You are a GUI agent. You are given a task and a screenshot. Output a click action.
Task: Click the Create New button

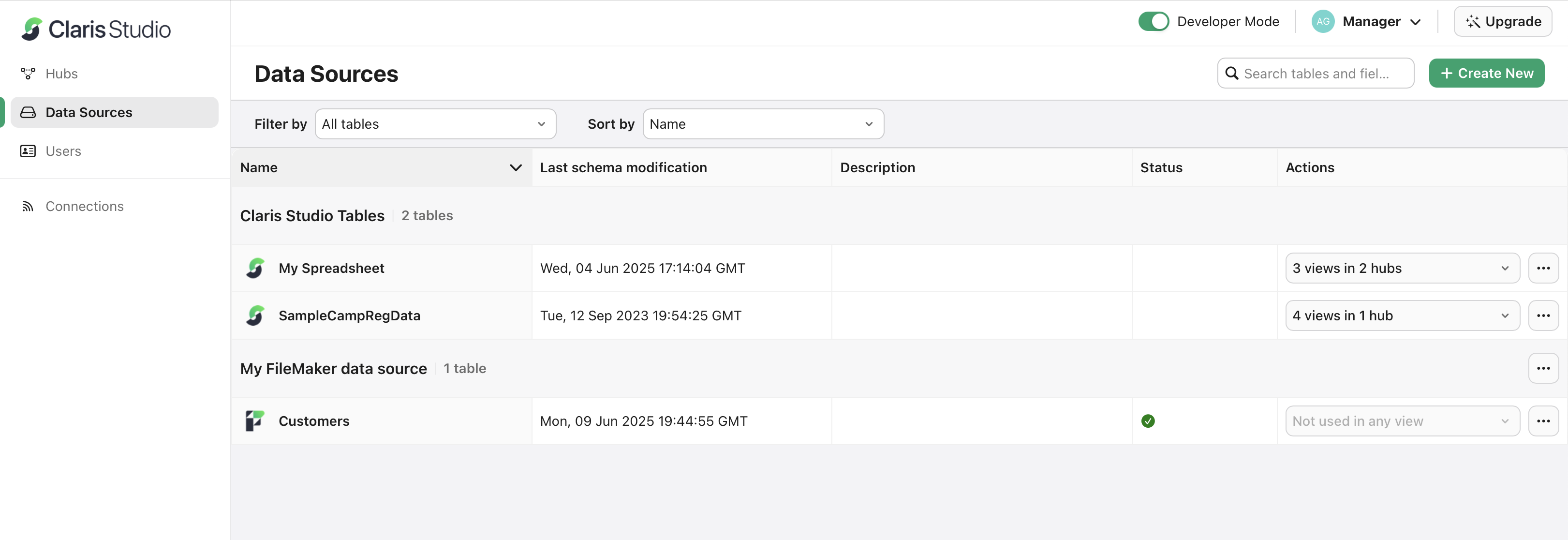(x=1486, y=73)
